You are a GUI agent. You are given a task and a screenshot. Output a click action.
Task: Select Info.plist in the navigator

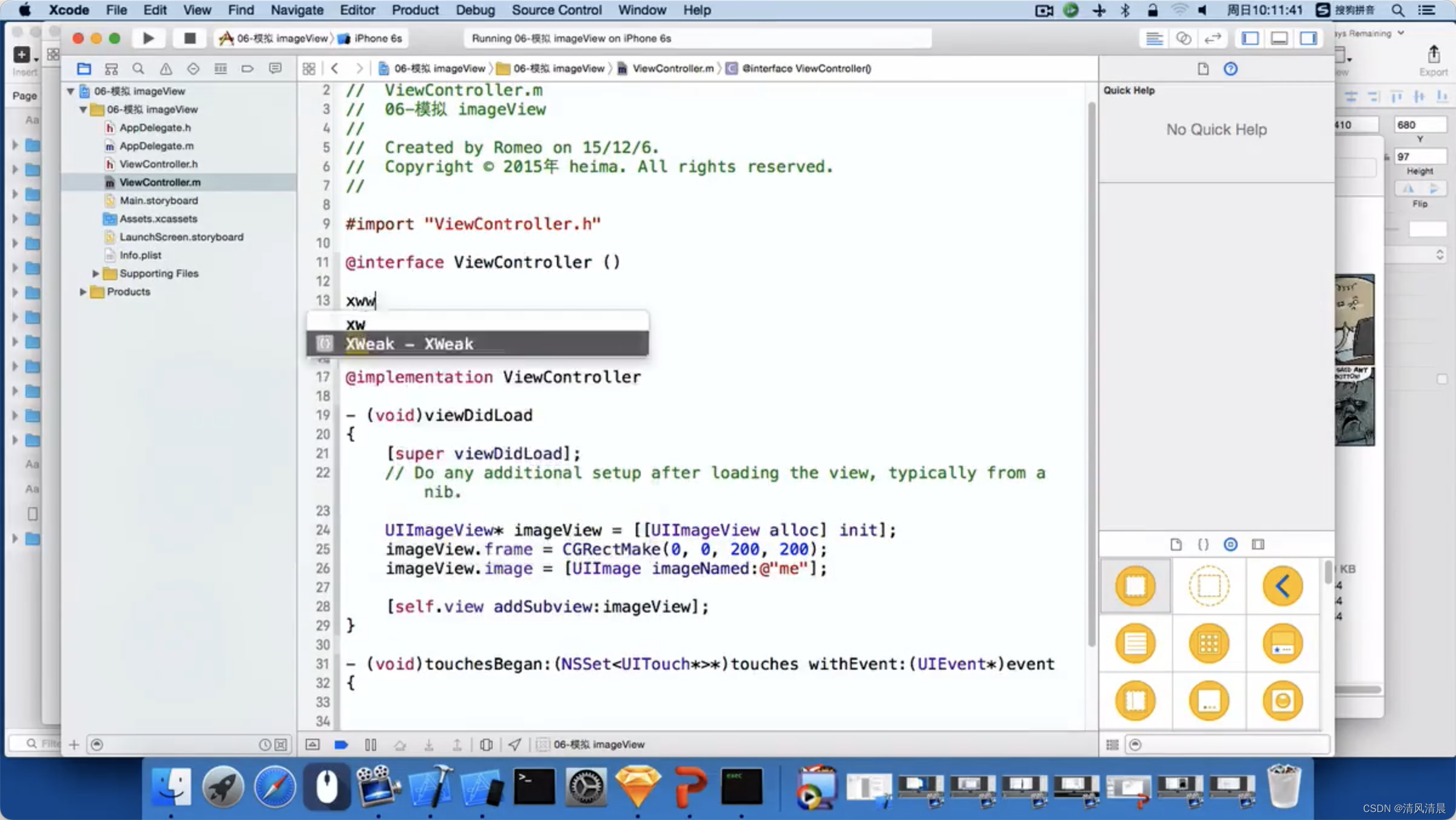140,255
